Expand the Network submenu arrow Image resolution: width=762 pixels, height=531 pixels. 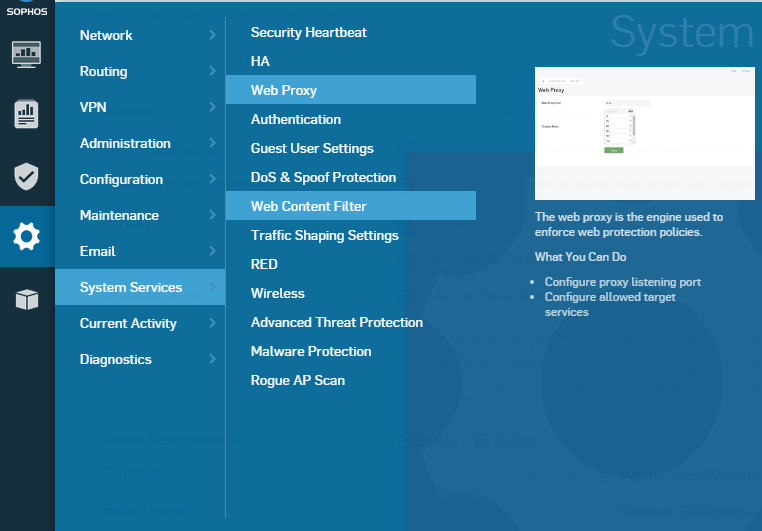click(x=212, y=35)
